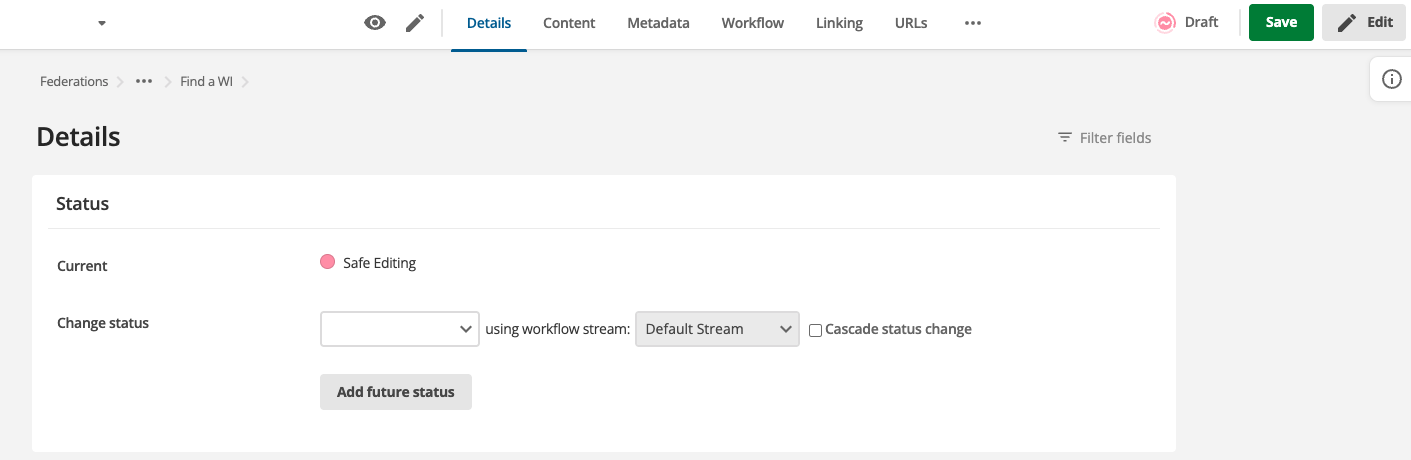Screen dimensions: 1411x460
Task: Click the Details page heading
Action: coord(78,137)
